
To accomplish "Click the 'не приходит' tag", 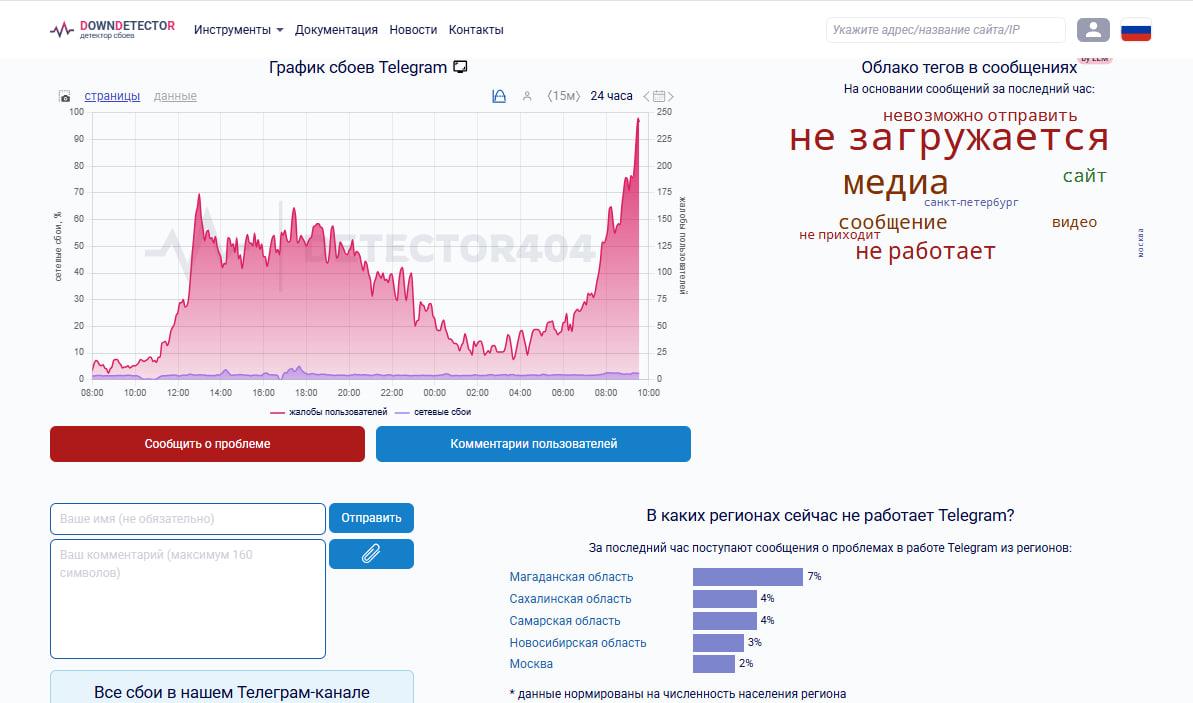I will (839, 235).
